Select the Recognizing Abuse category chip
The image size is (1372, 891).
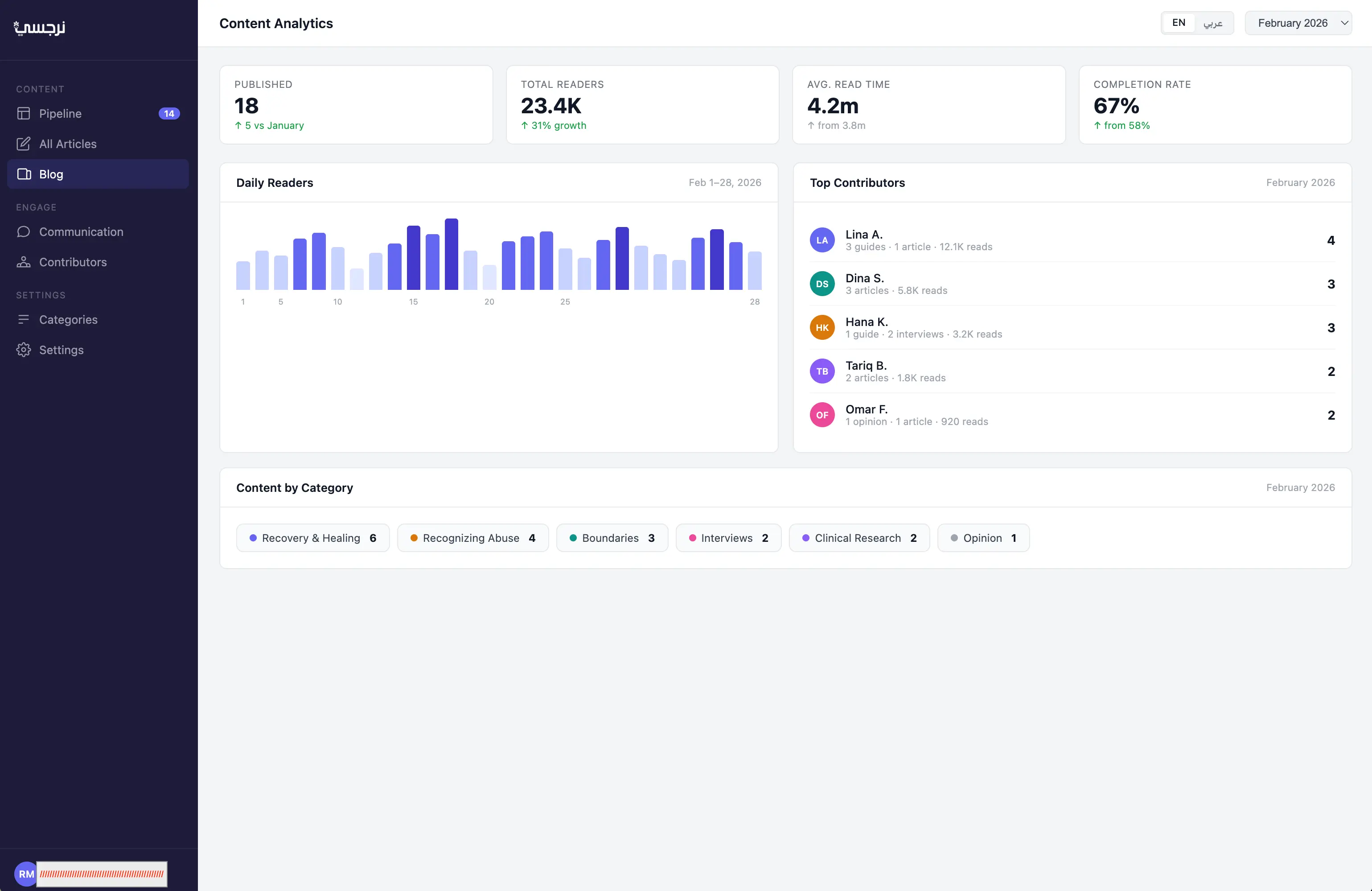(x=472, y=538)
